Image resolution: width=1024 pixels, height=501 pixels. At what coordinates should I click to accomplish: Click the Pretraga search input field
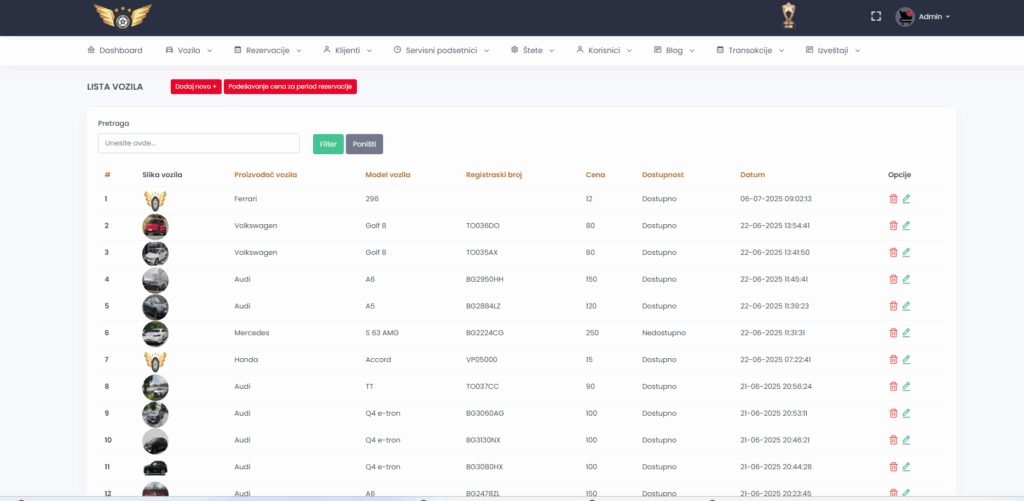click(198, 143)
